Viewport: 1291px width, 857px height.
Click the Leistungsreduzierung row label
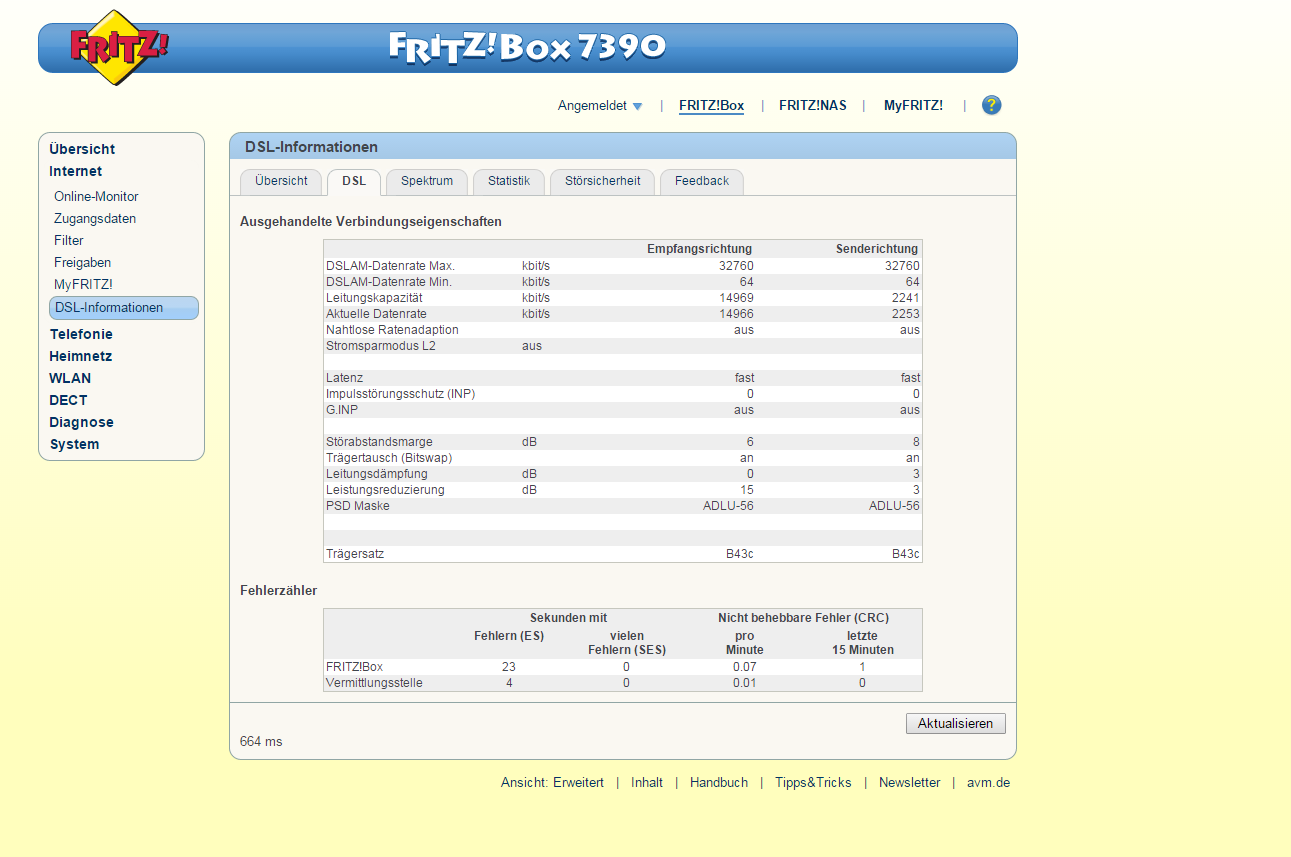coord(385,490)
